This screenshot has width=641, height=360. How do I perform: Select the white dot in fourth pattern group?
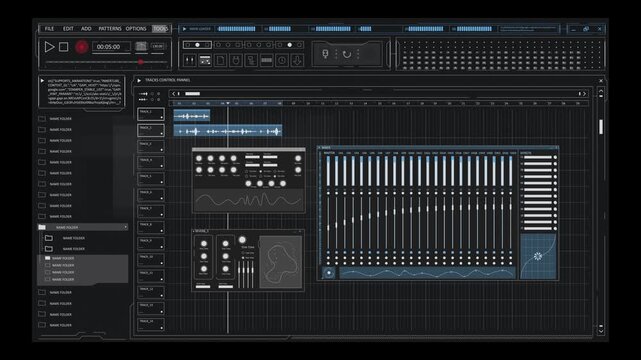coord(289,45)
